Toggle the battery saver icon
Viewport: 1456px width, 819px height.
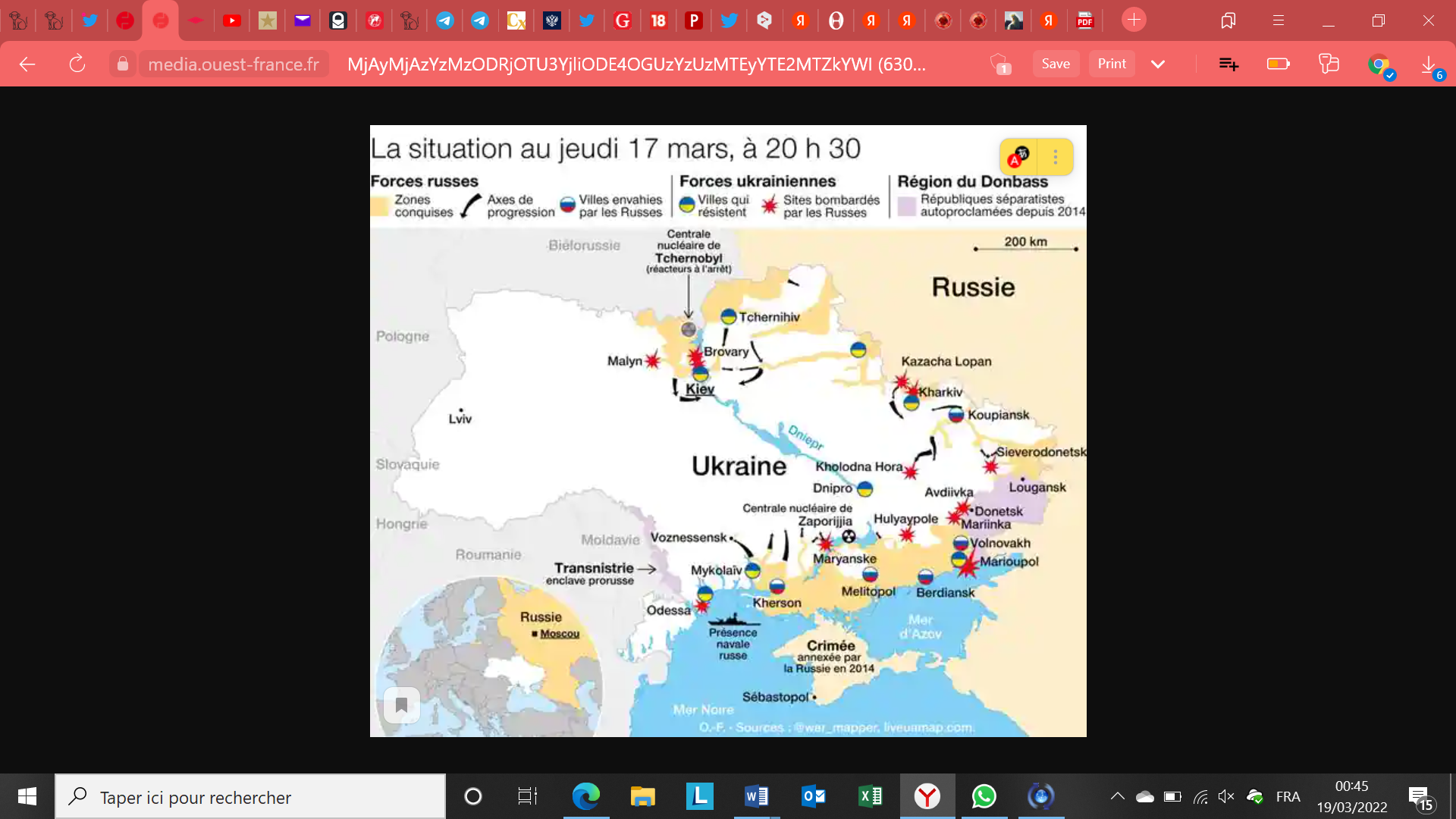point(1279,64)
